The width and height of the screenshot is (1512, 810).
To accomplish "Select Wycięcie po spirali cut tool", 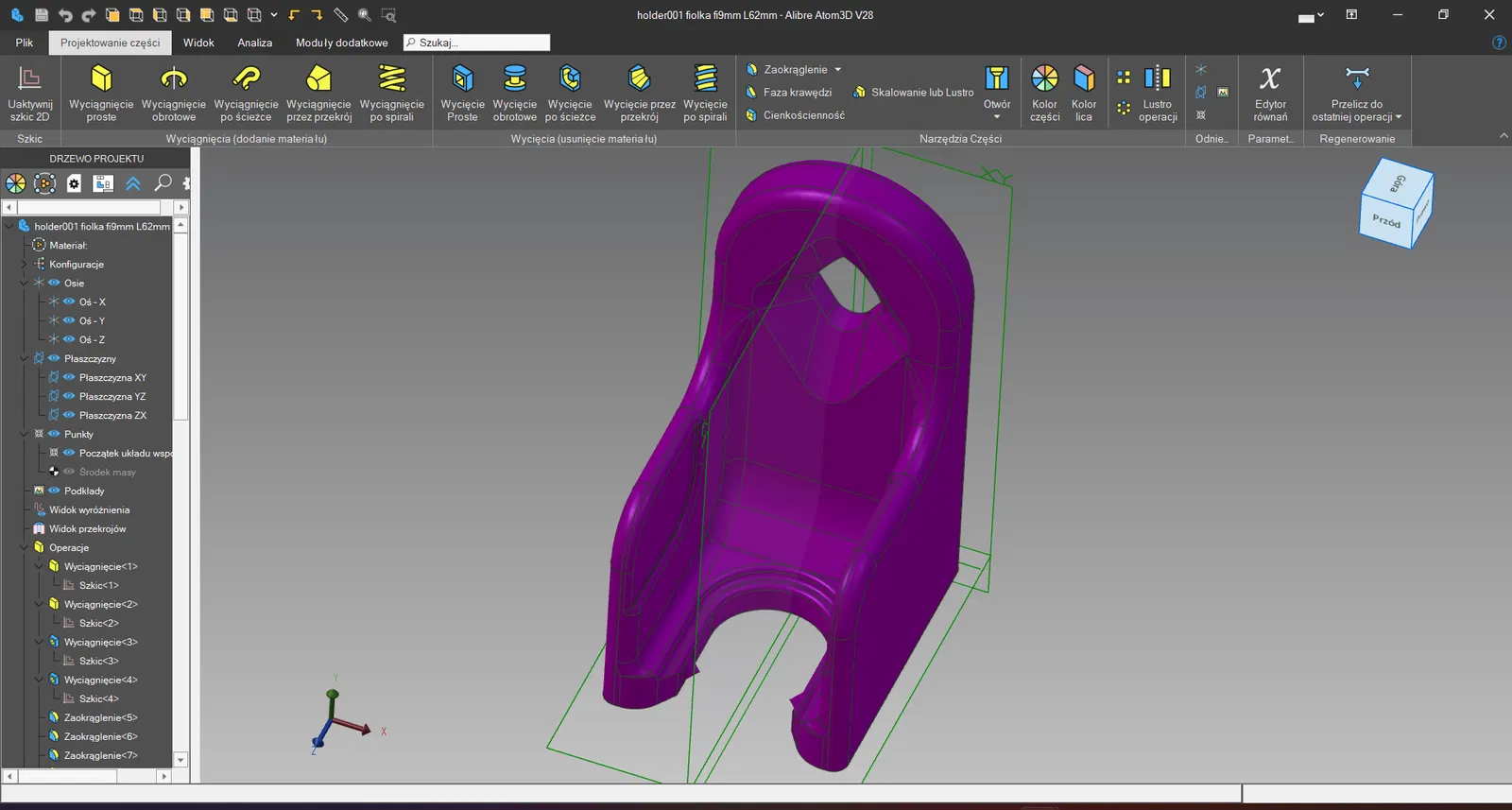I will pyautogui.click(x=705, y=93).
